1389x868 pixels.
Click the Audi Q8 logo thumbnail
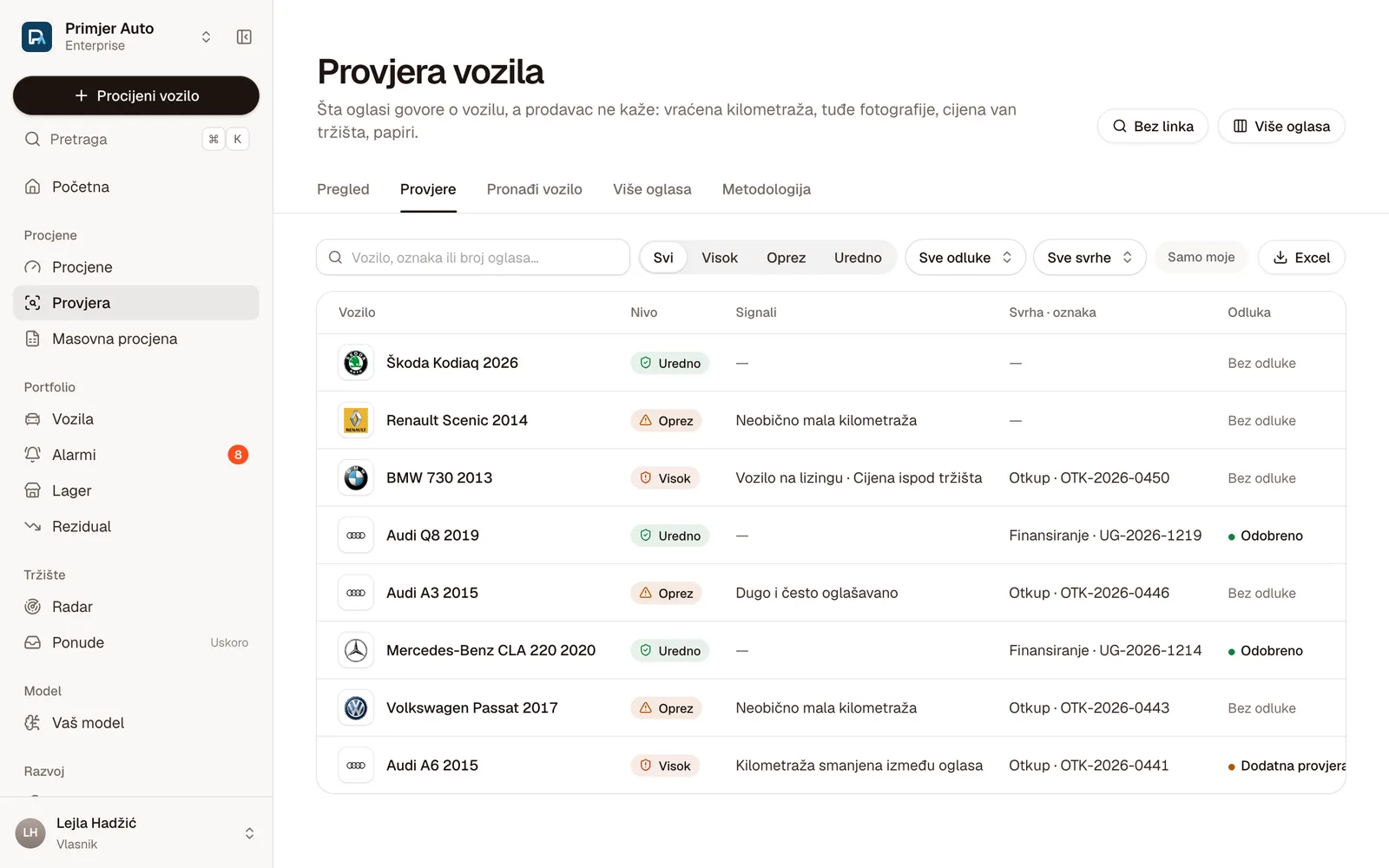tap(356, 536)
